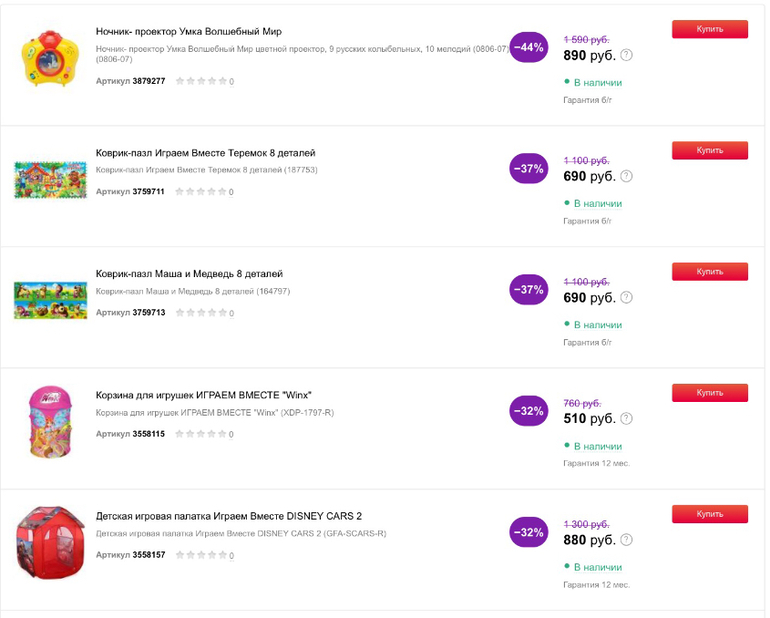This screenshot has width=770, height=618.
Task: Rate the Умка night light projector with stars
Action: pos(201,81)
